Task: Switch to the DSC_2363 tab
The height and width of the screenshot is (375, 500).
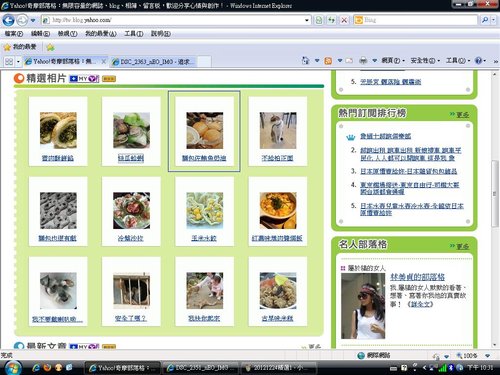Action: (153, 62)
